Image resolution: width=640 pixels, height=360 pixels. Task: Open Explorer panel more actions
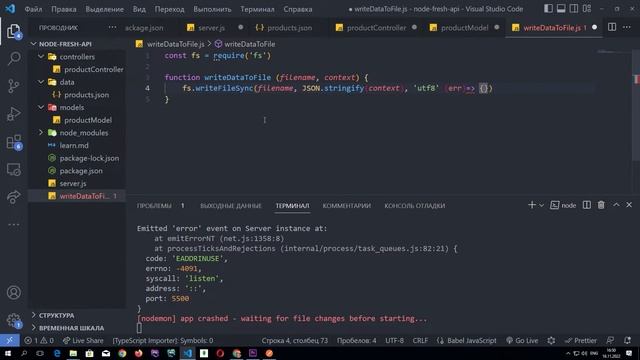tap(112, 27)
